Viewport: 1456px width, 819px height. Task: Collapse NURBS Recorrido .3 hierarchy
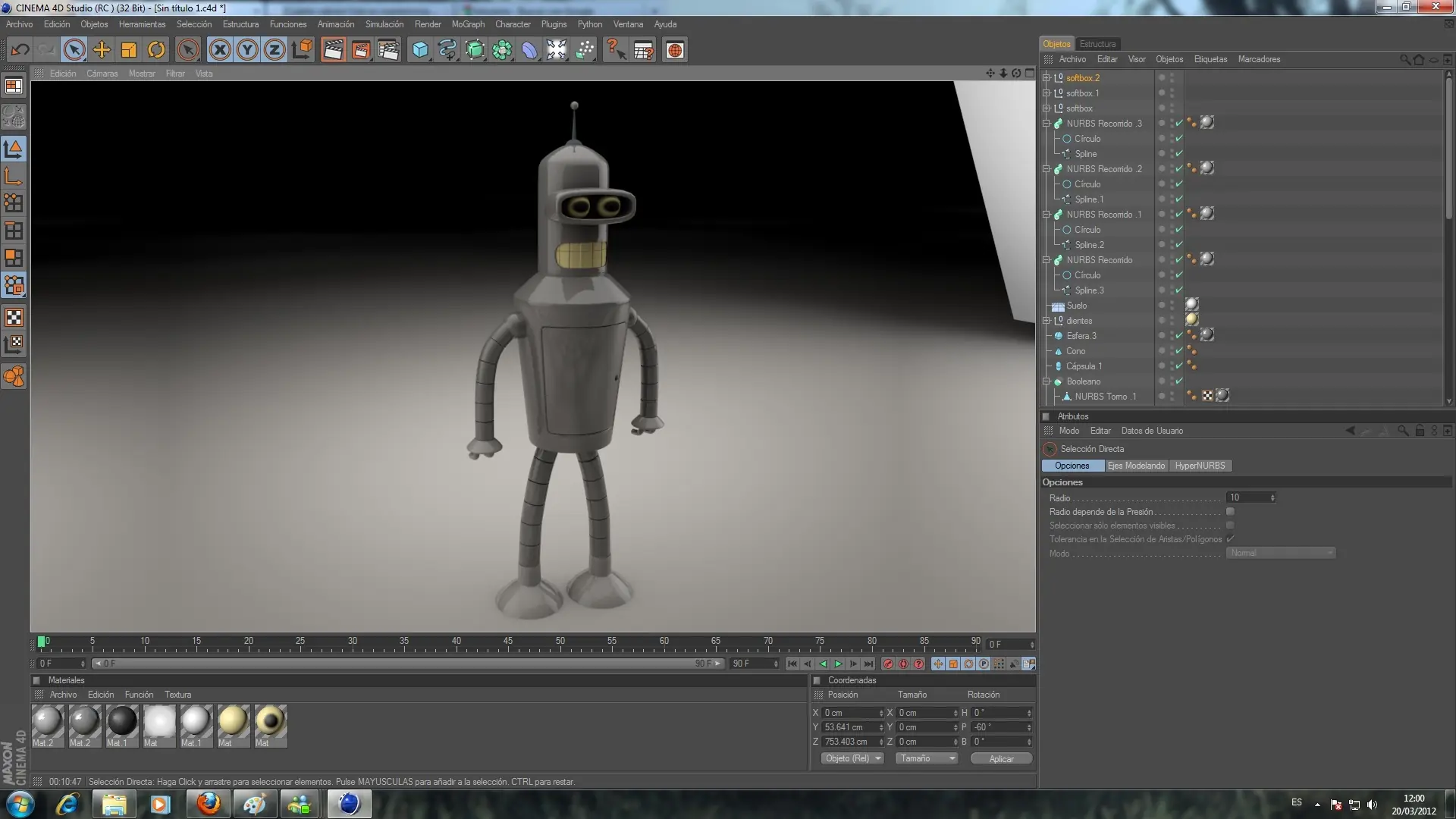pos(1046,124)
